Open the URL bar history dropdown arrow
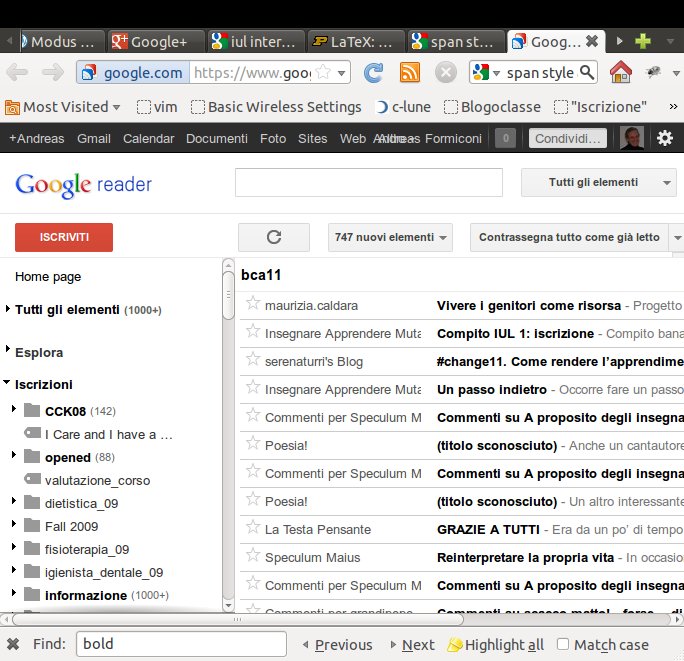 [x=342, y=72]
